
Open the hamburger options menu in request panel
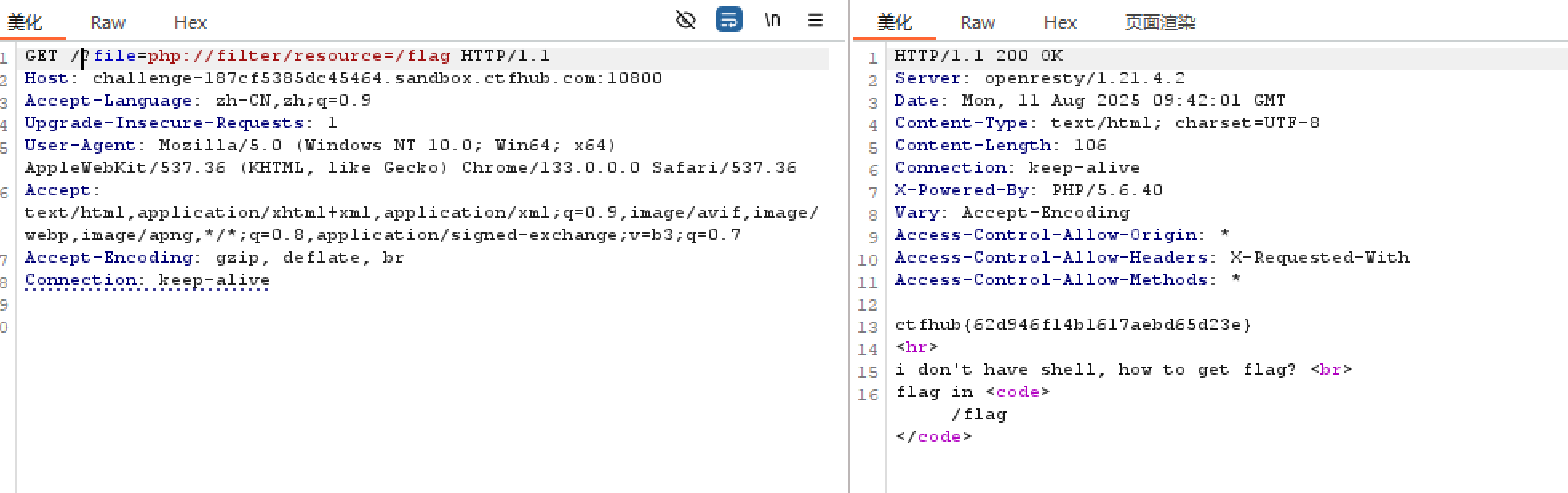click(816, 20)
